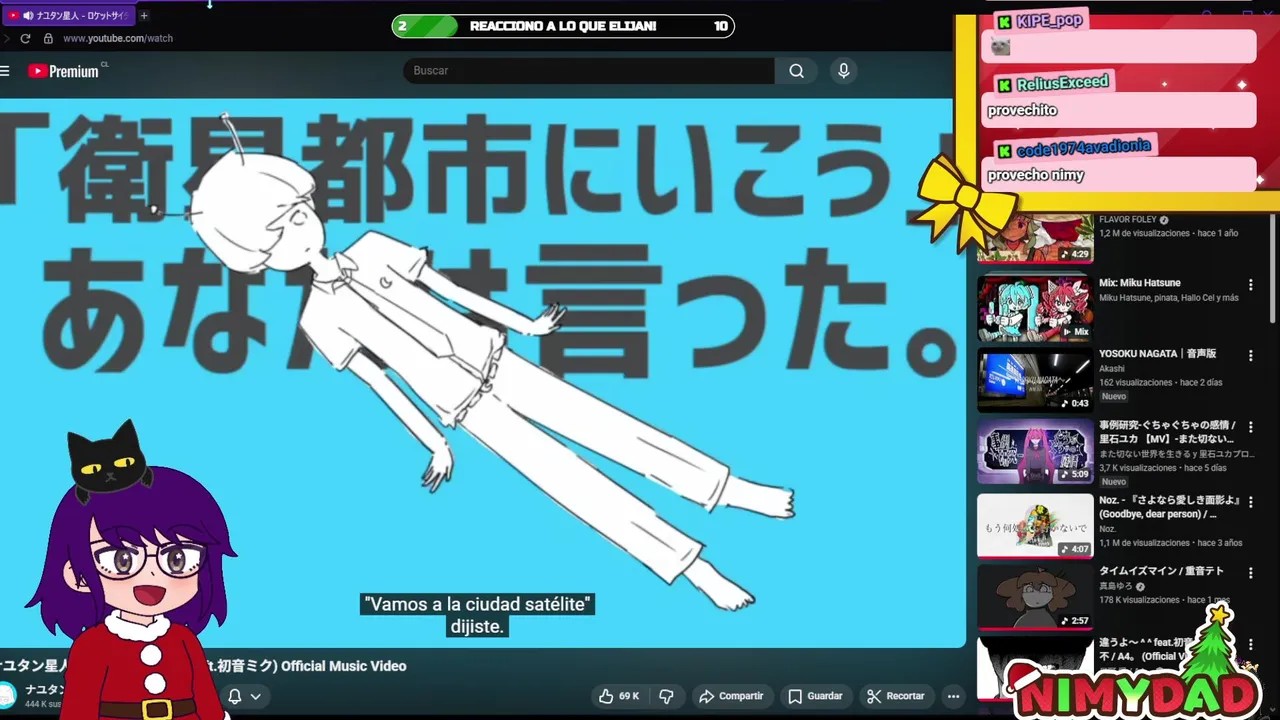Viewport: 1280px width, 720px height.
Task: Open the YOSOKU NAGATA｜音声版 title link
Action: (1157, 354)
